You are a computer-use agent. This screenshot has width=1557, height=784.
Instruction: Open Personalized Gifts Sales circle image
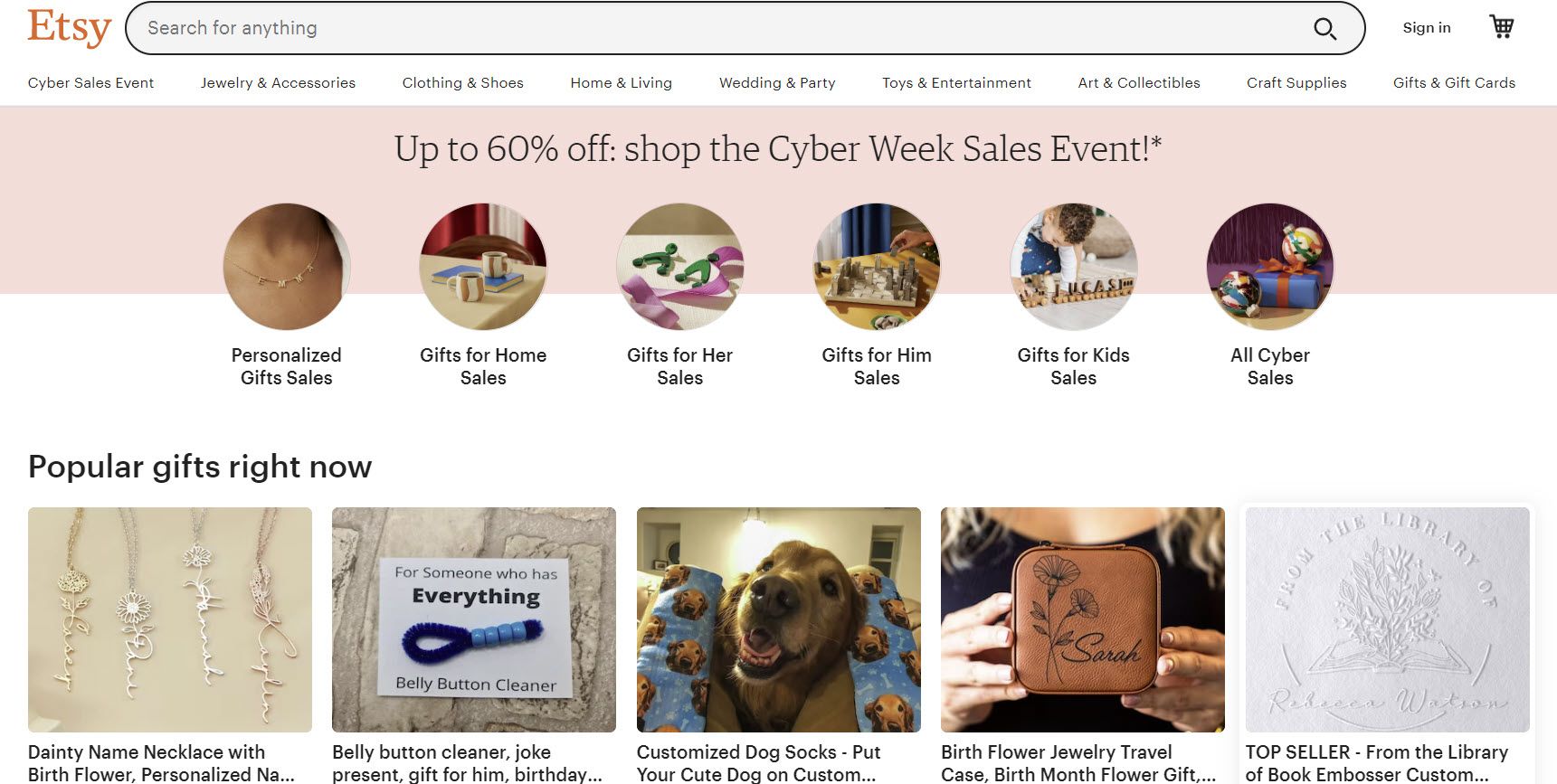pyautogui.click(x=287, y=267)
